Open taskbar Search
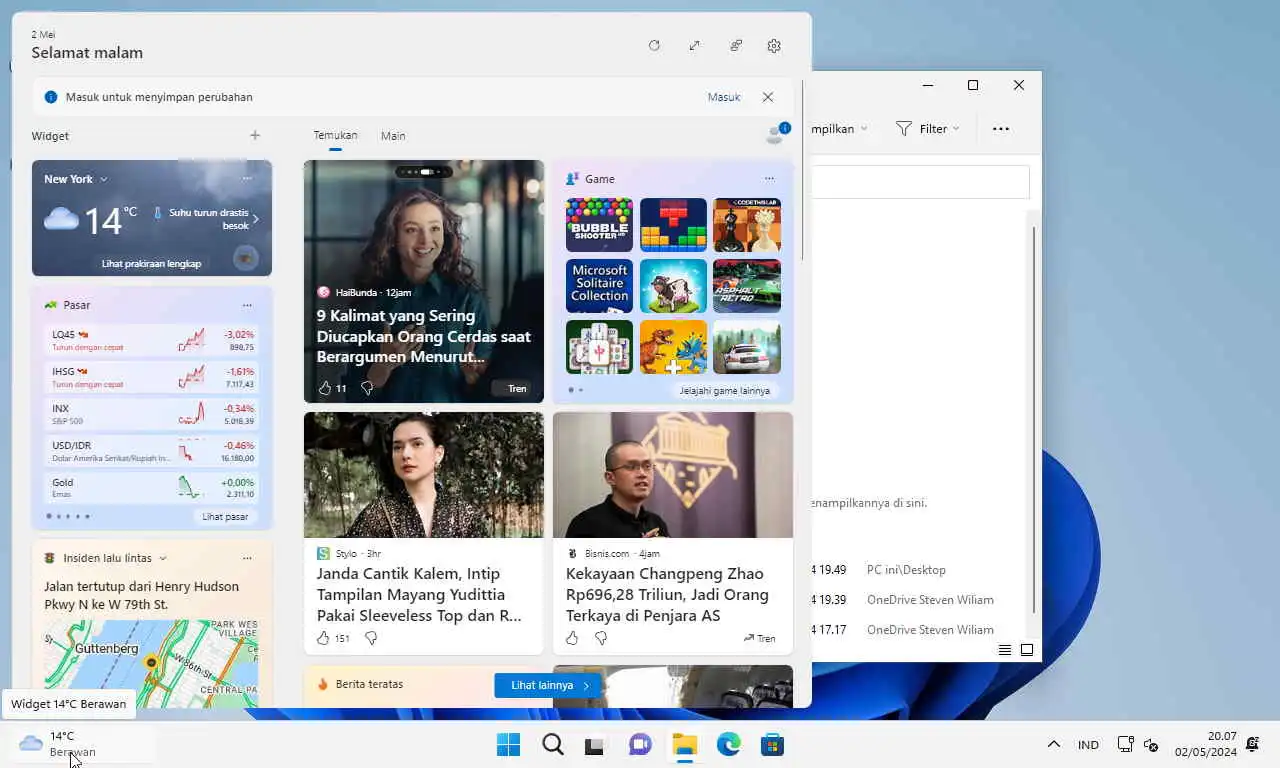 coord(553,744)
